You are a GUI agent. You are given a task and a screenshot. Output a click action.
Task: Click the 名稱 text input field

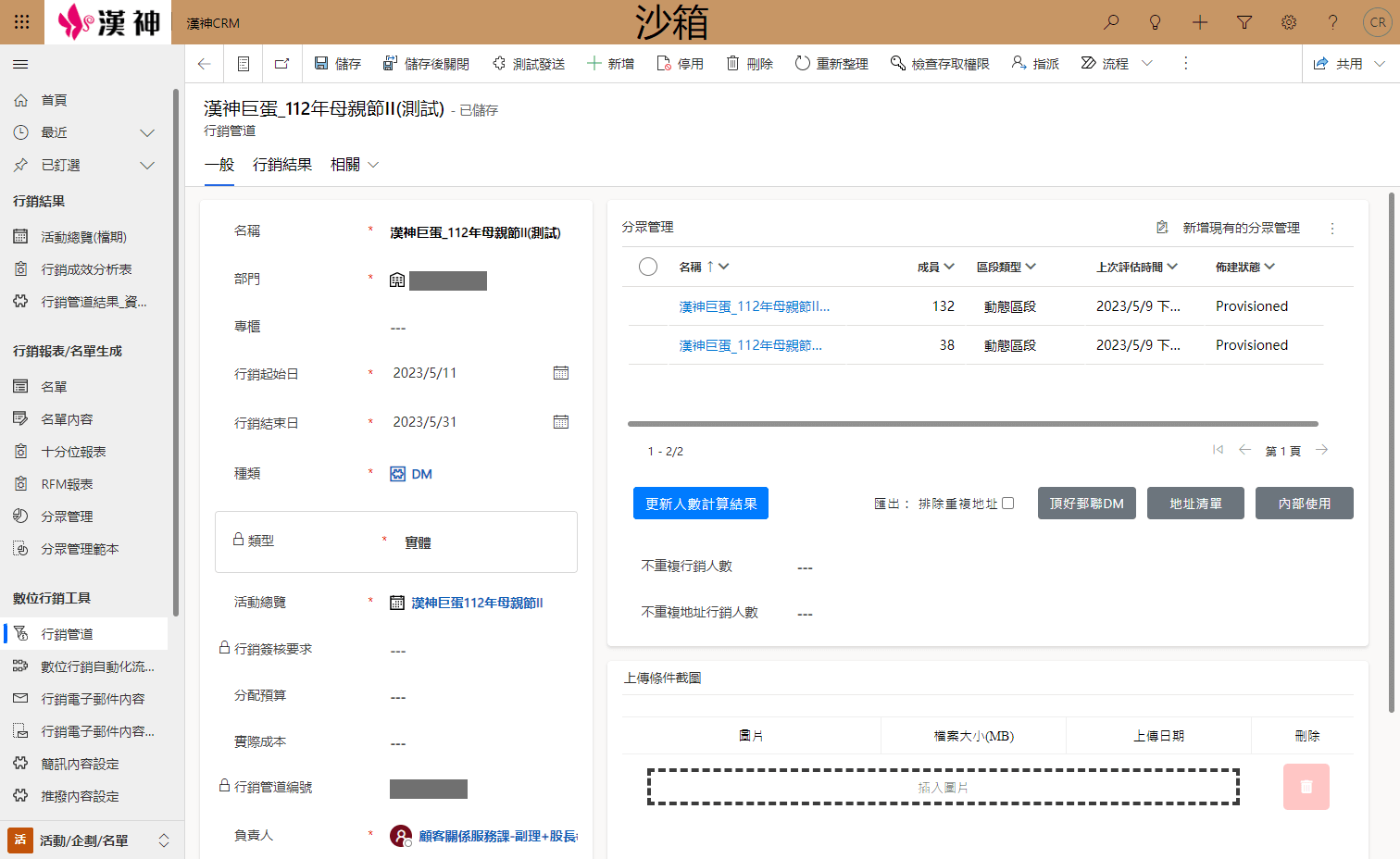tap(480, 232)
